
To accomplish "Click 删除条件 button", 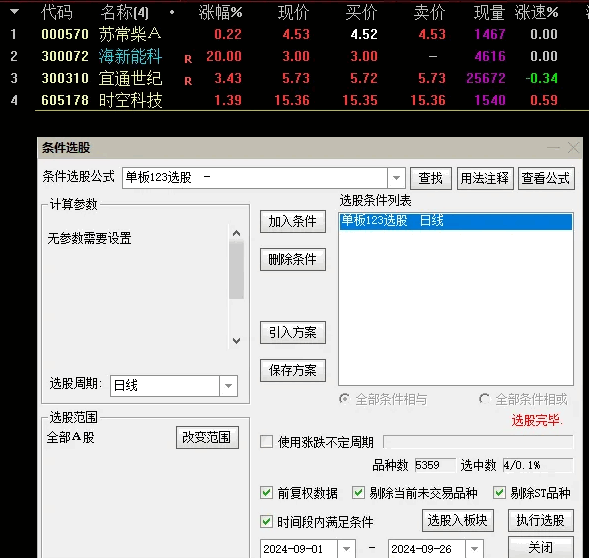I will 293,259.
